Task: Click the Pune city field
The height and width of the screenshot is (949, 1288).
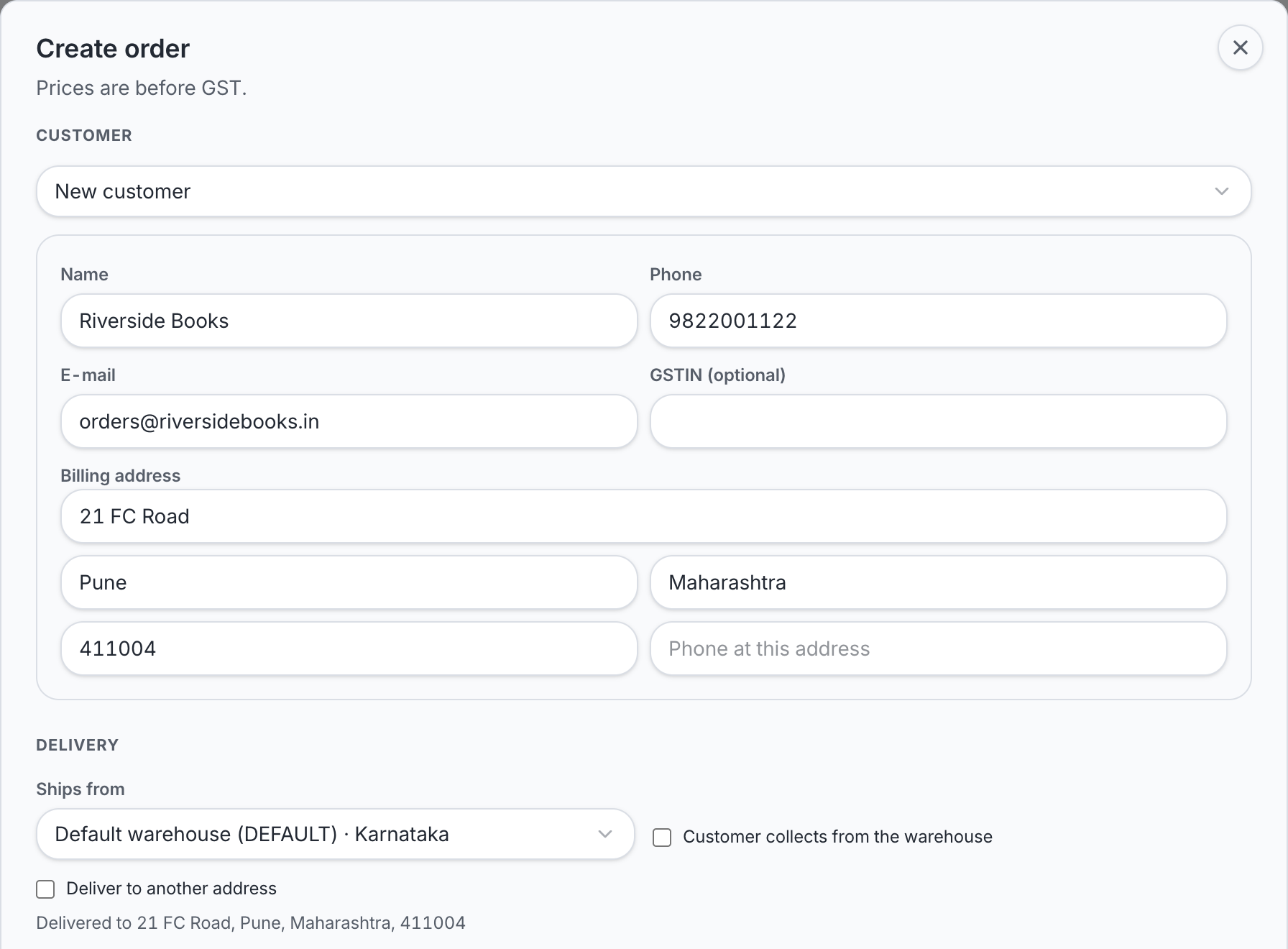Action: click(349, 582)
